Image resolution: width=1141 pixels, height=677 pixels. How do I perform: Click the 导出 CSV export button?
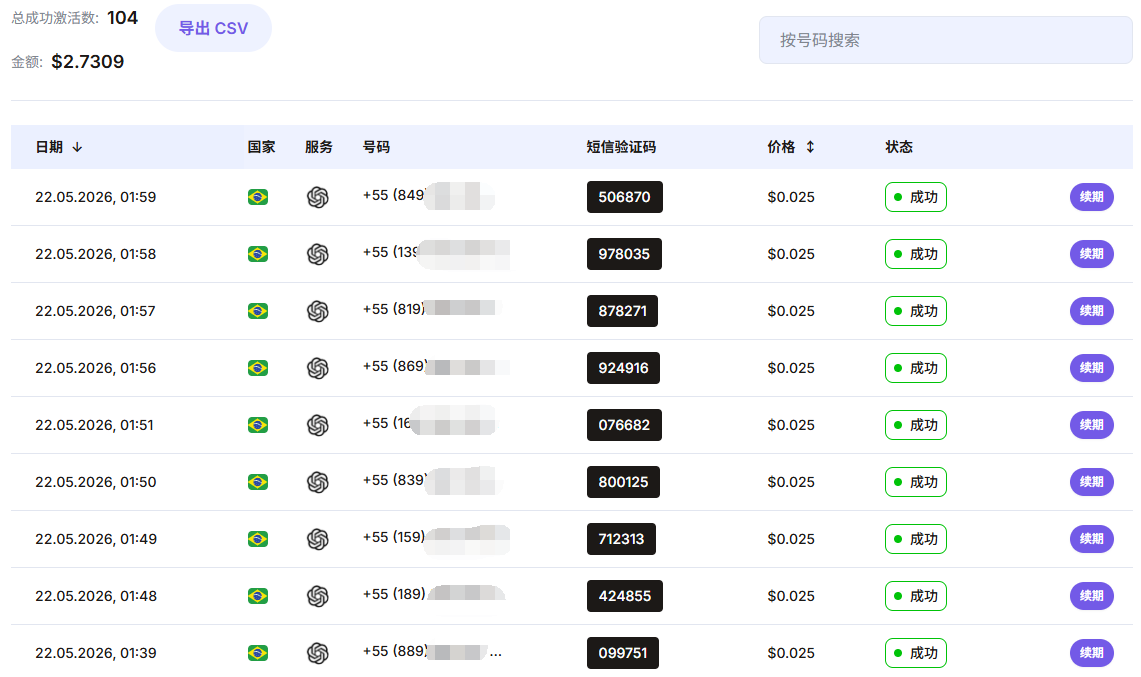[213, 28]
